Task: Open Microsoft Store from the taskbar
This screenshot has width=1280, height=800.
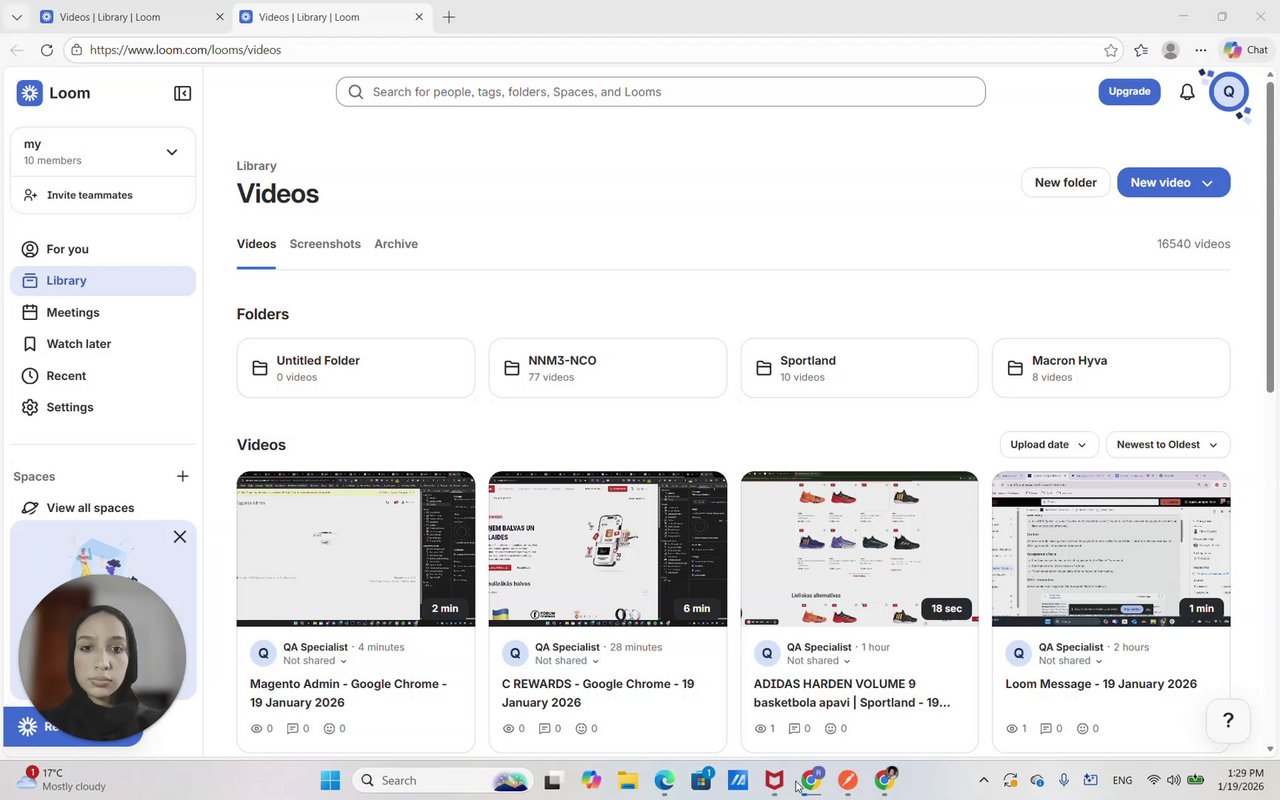Action: [701, 780]
